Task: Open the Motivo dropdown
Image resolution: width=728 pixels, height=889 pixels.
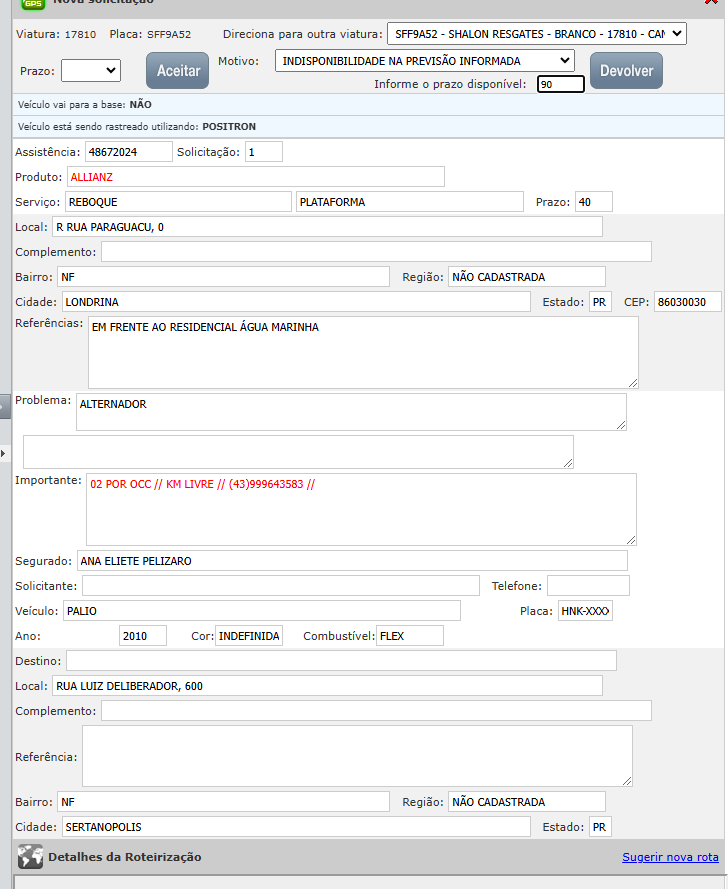Action: point(425,61)
